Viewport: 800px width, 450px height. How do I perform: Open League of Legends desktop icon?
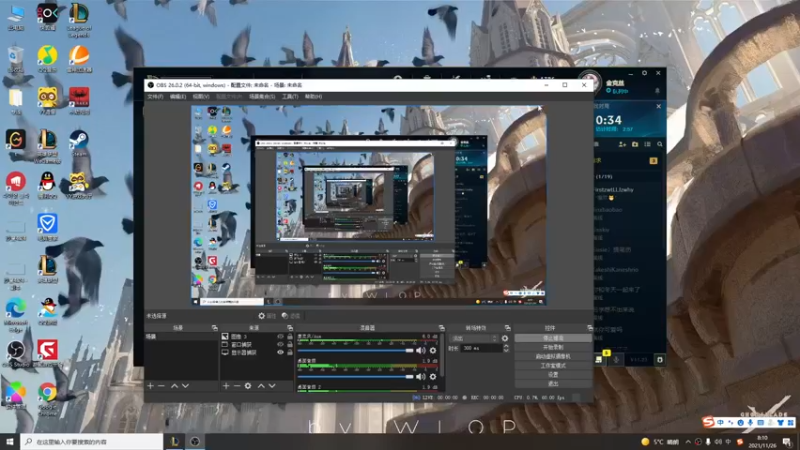pos(79,20)
